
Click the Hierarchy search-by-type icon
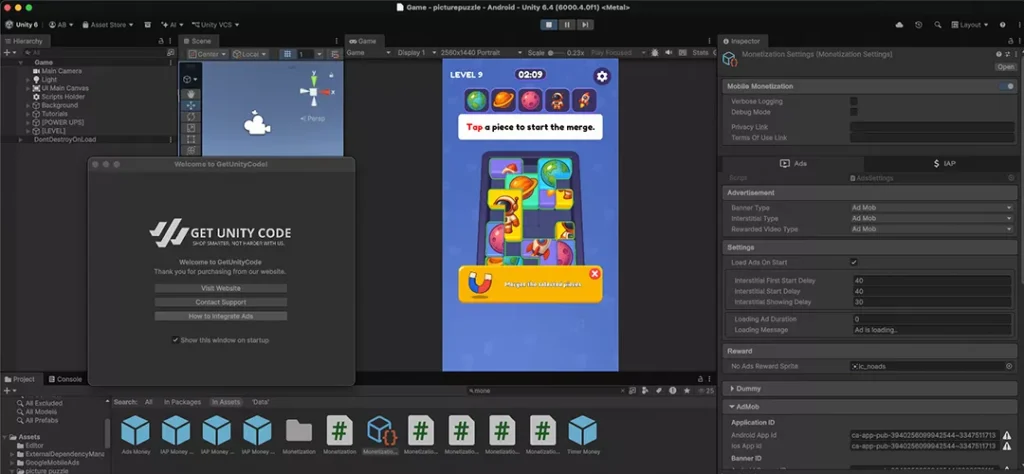[x=170, y=52]
